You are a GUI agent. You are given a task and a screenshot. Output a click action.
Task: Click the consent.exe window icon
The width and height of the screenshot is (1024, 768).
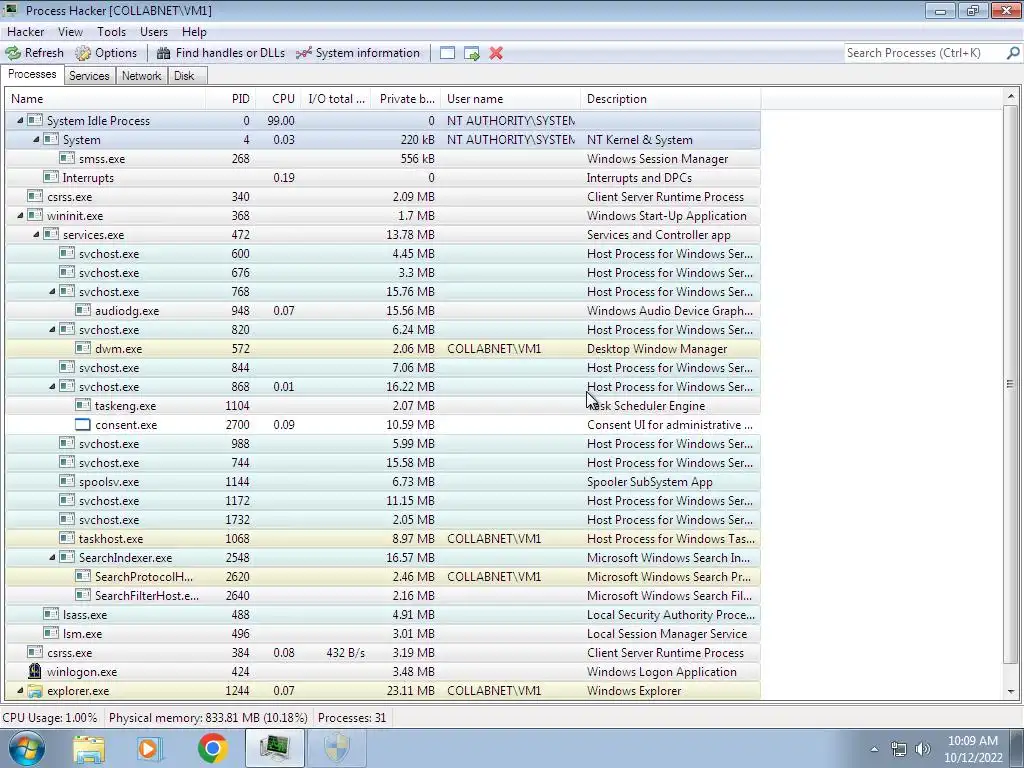(82, 424)
